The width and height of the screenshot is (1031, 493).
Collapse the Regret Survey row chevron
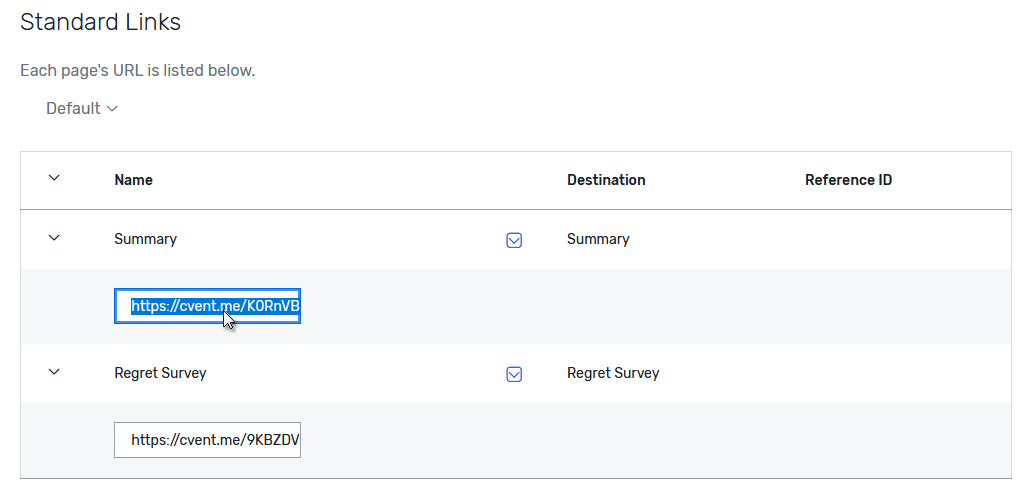[54, 372]
